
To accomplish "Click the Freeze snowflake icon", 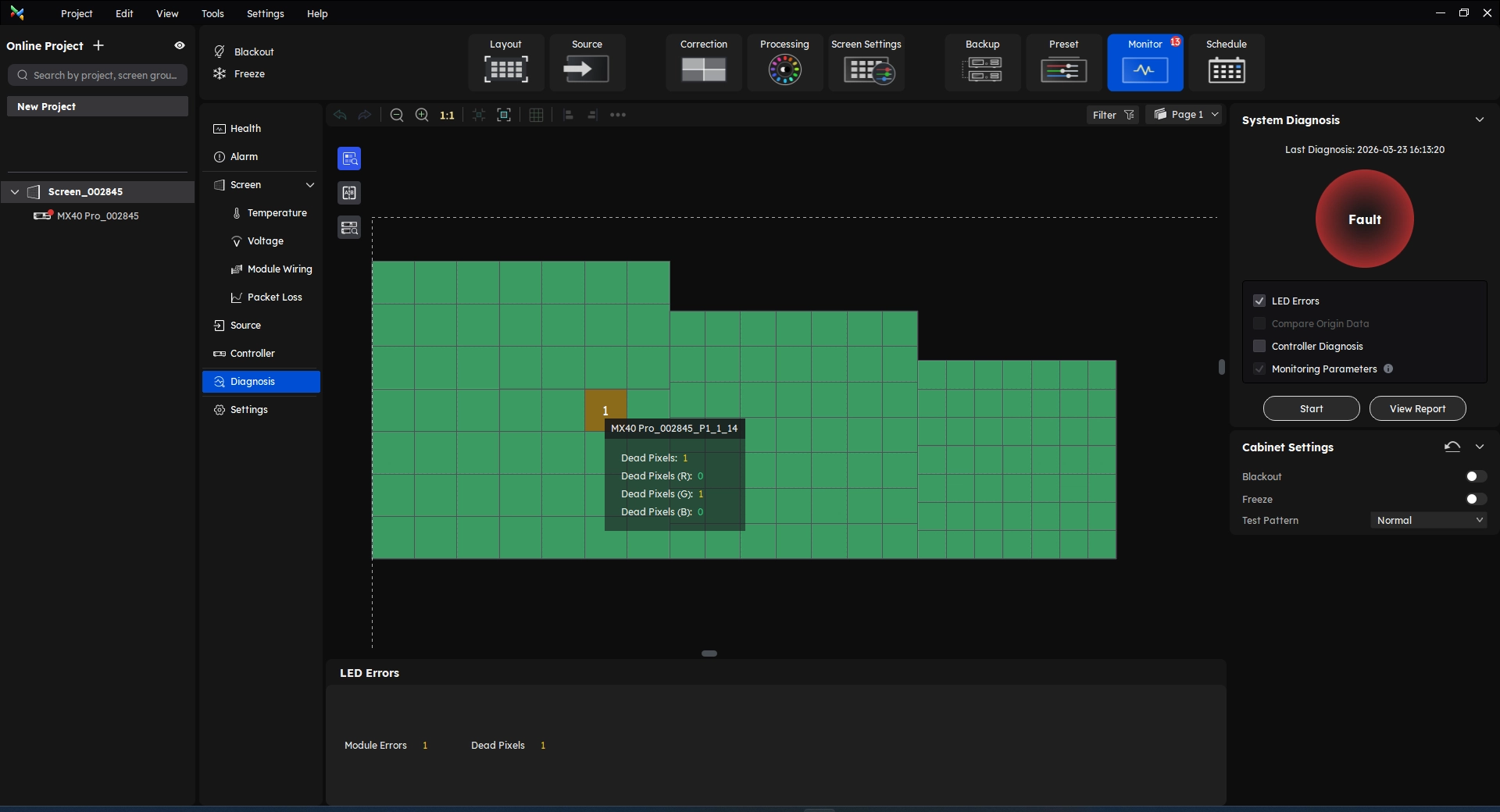I will (220, 73).
